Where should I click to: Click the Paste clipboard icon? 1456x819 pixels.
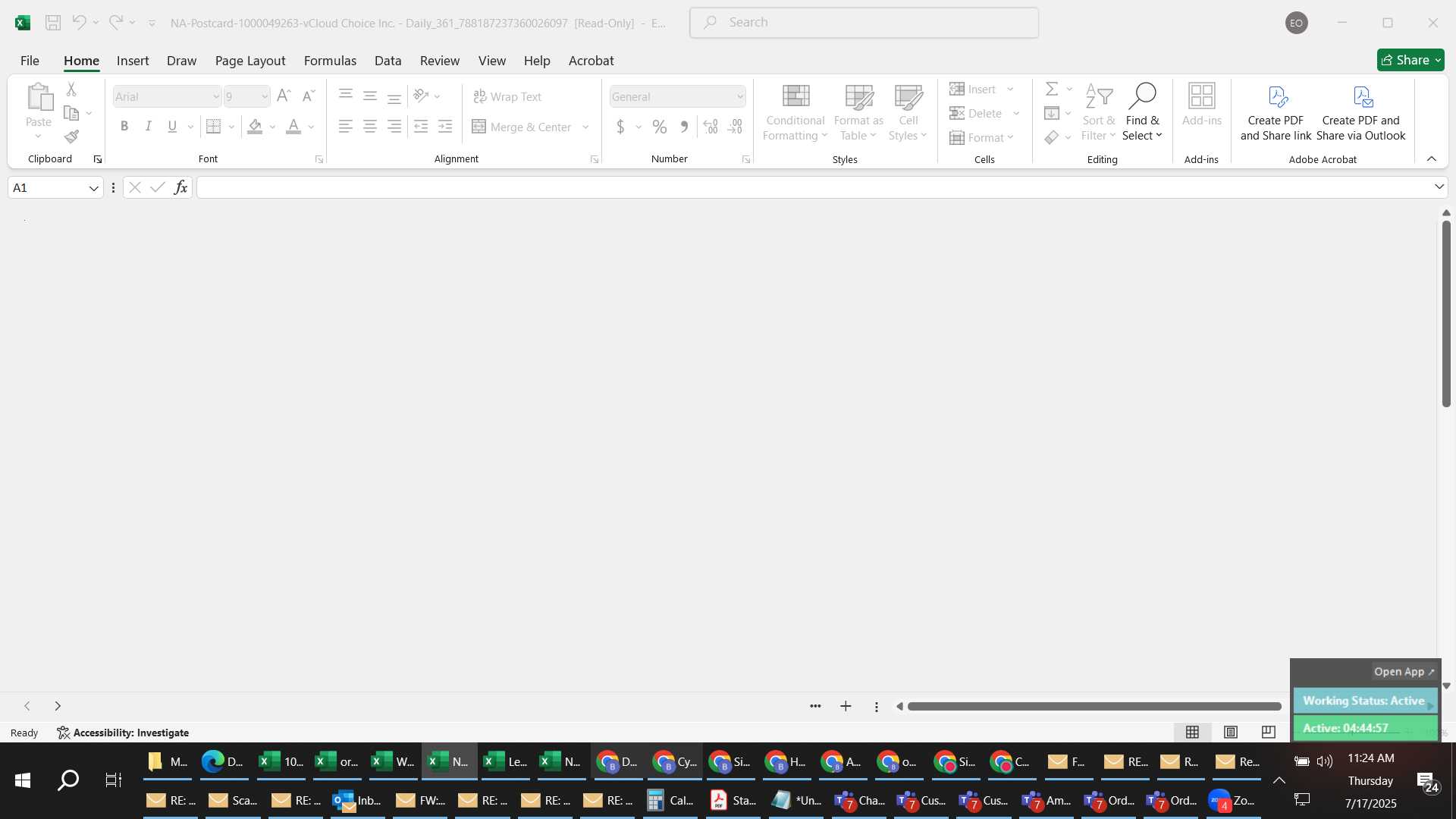[39, 97]
